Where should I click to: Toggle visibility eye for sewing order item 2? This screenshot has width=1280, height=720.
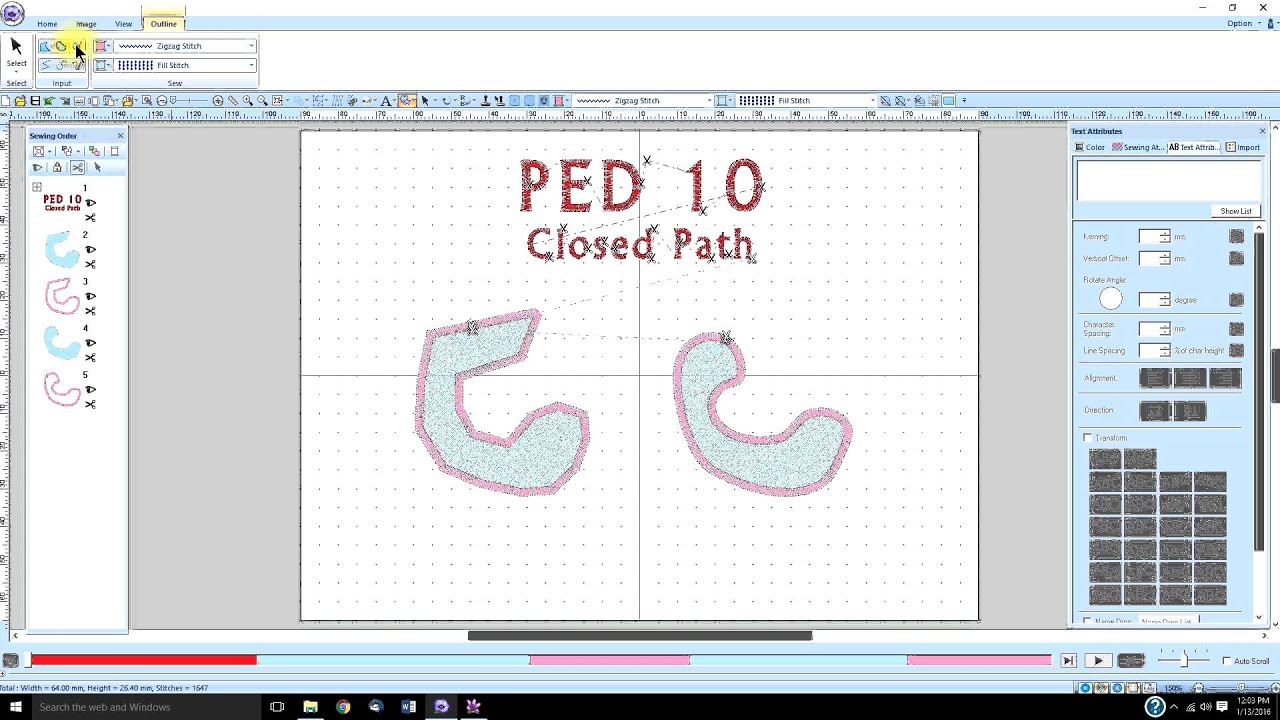(x=90, y=250)
